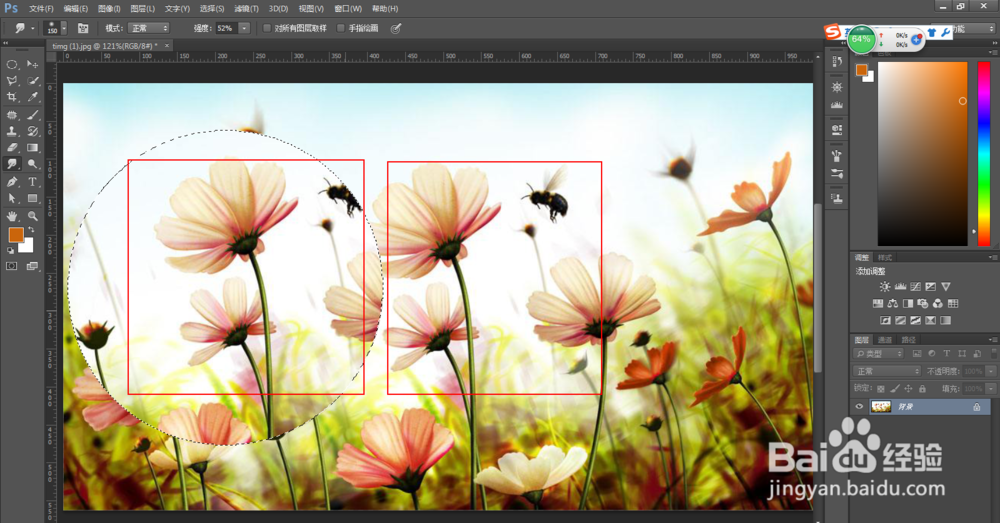
Task: Select the Crop tool
Action: click(x=11, y=97)
